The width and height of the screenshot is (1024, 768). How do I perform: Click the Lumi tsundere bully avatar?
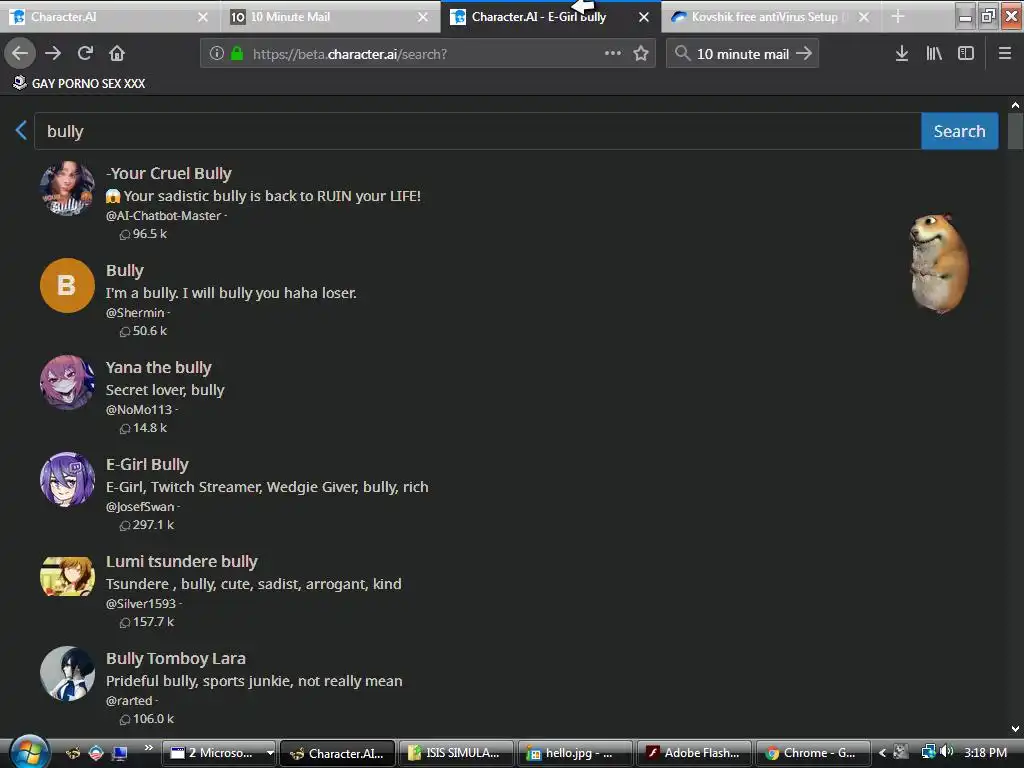pyautogui.click(x=67, y=576)
